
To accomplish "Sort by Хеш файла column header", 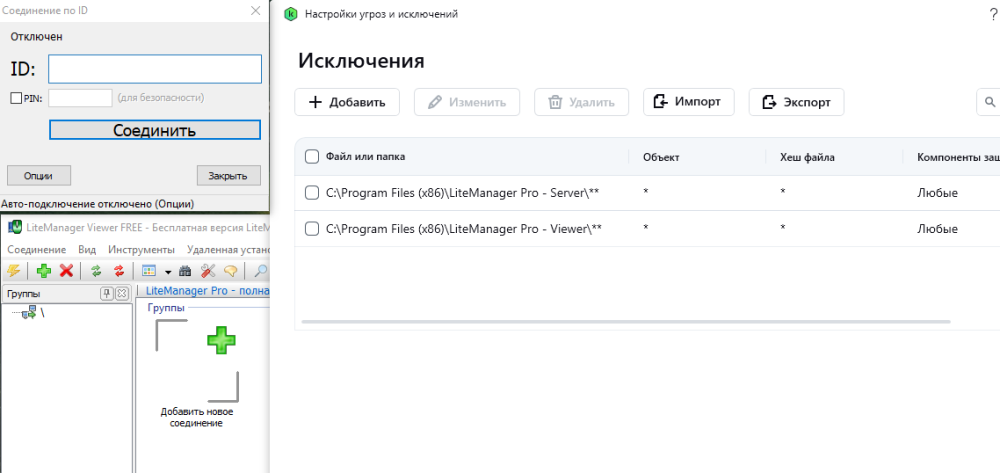I will click(807, 157).
